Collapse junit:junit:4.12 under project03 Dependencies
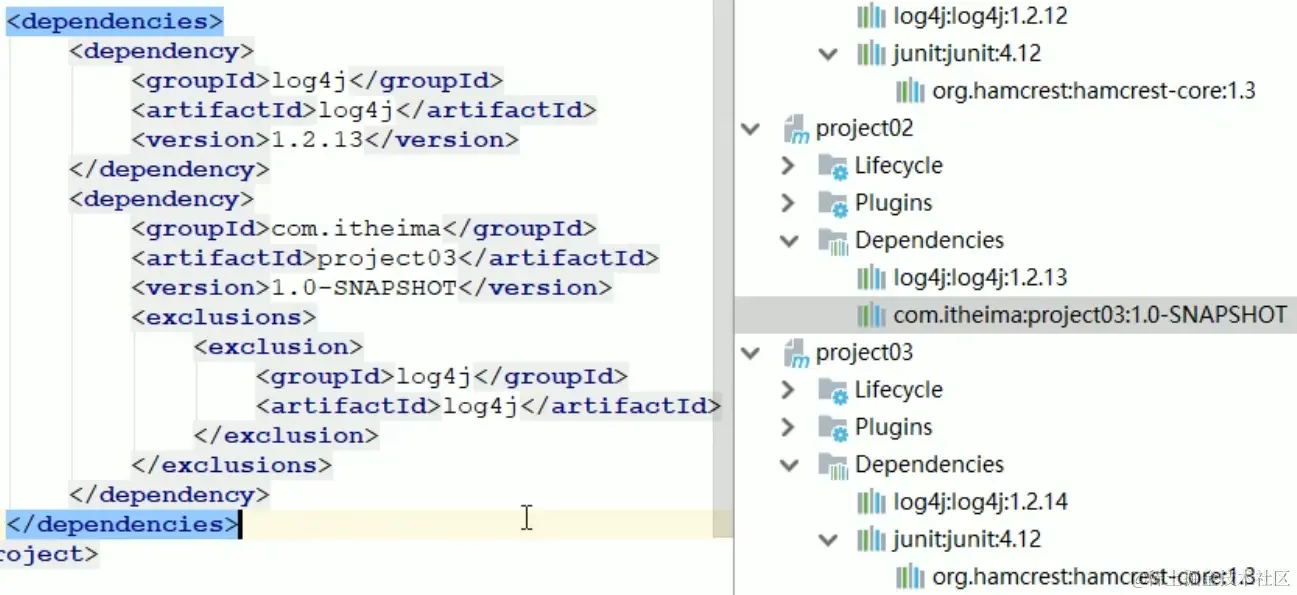Screen dimensions: 1297x595 point(827,540)
